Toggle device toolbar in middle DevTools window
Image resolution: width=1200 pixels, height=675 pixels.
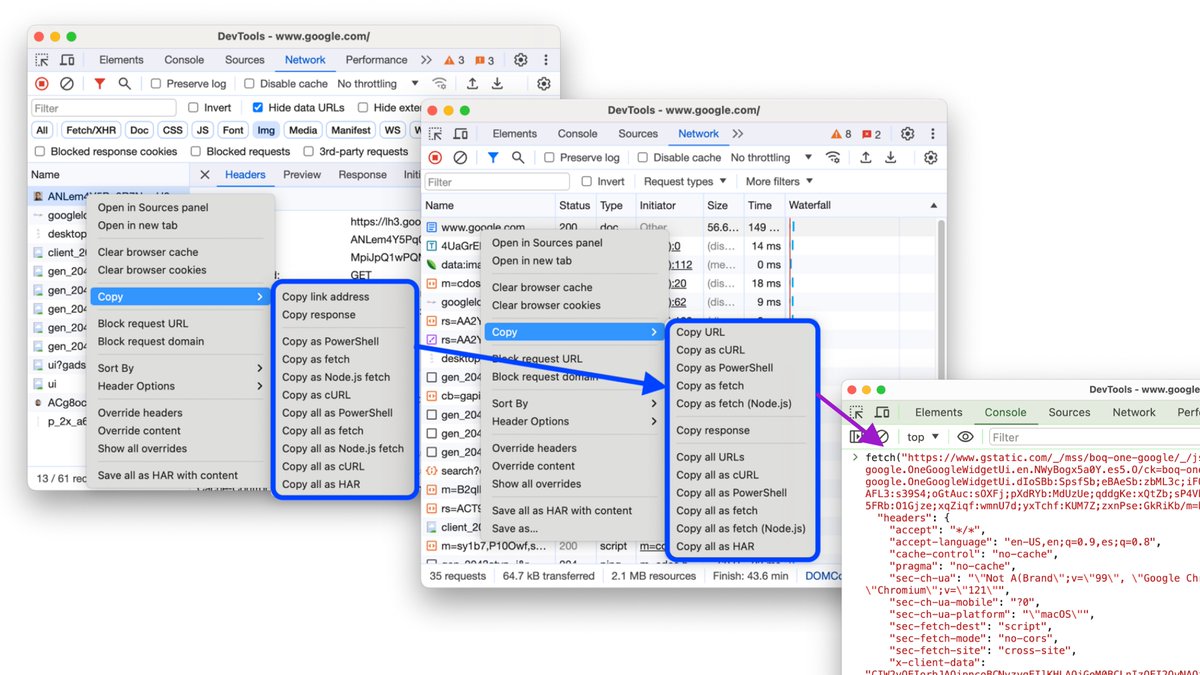tap(460, 134)
